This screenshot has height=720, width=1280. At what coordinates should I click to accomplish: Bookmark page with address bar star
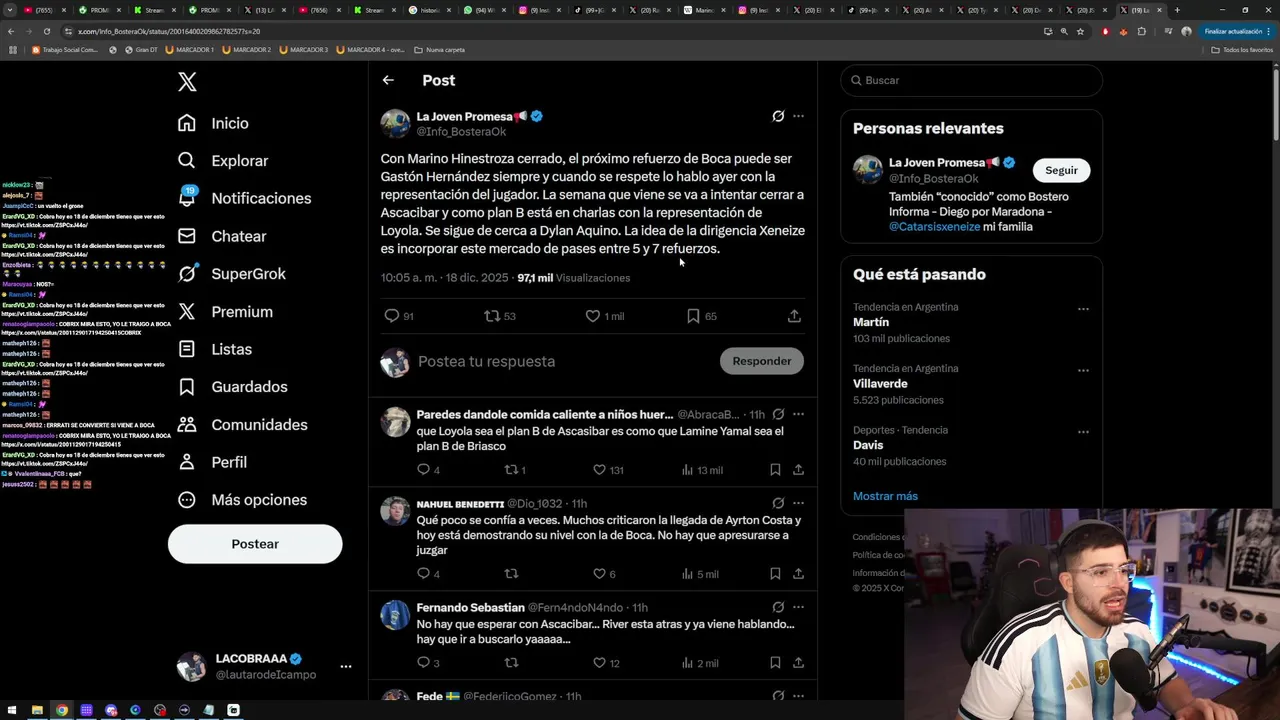pos(1080,31)
